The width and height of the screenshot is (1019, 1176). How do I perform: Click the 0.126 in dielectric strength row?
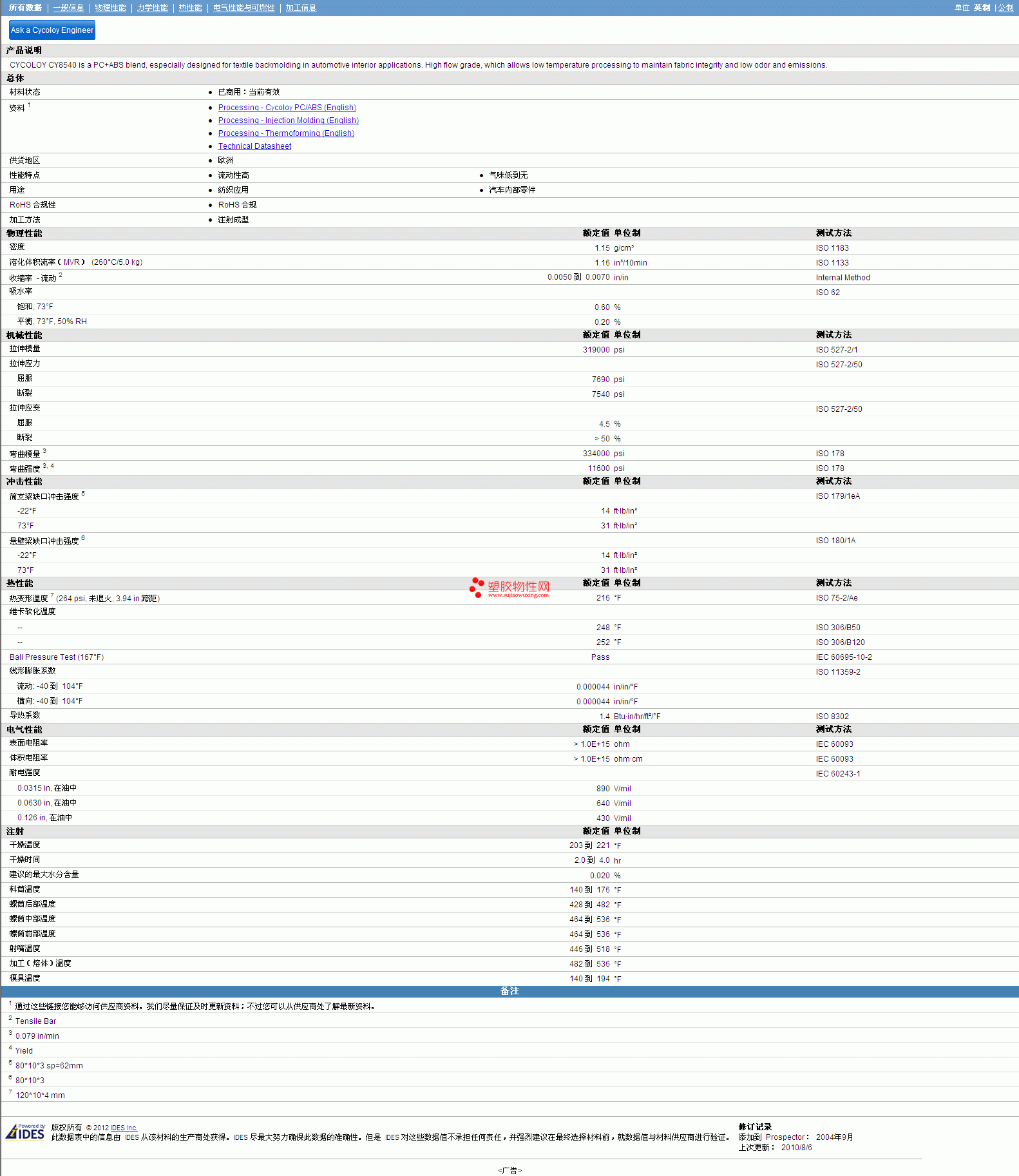click(x=509, y=818)
